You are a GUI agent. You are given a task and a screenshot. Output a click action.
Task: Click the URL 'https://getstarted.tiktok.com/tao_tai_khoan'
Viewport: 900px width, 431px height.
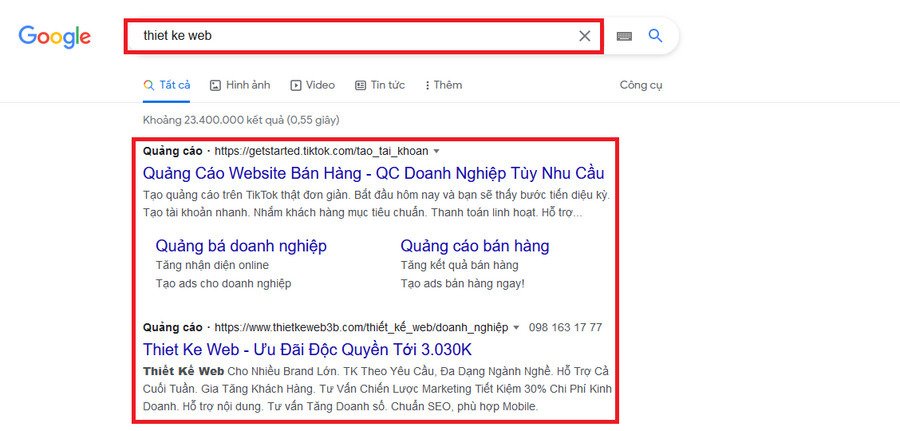[x=321, y=152]
